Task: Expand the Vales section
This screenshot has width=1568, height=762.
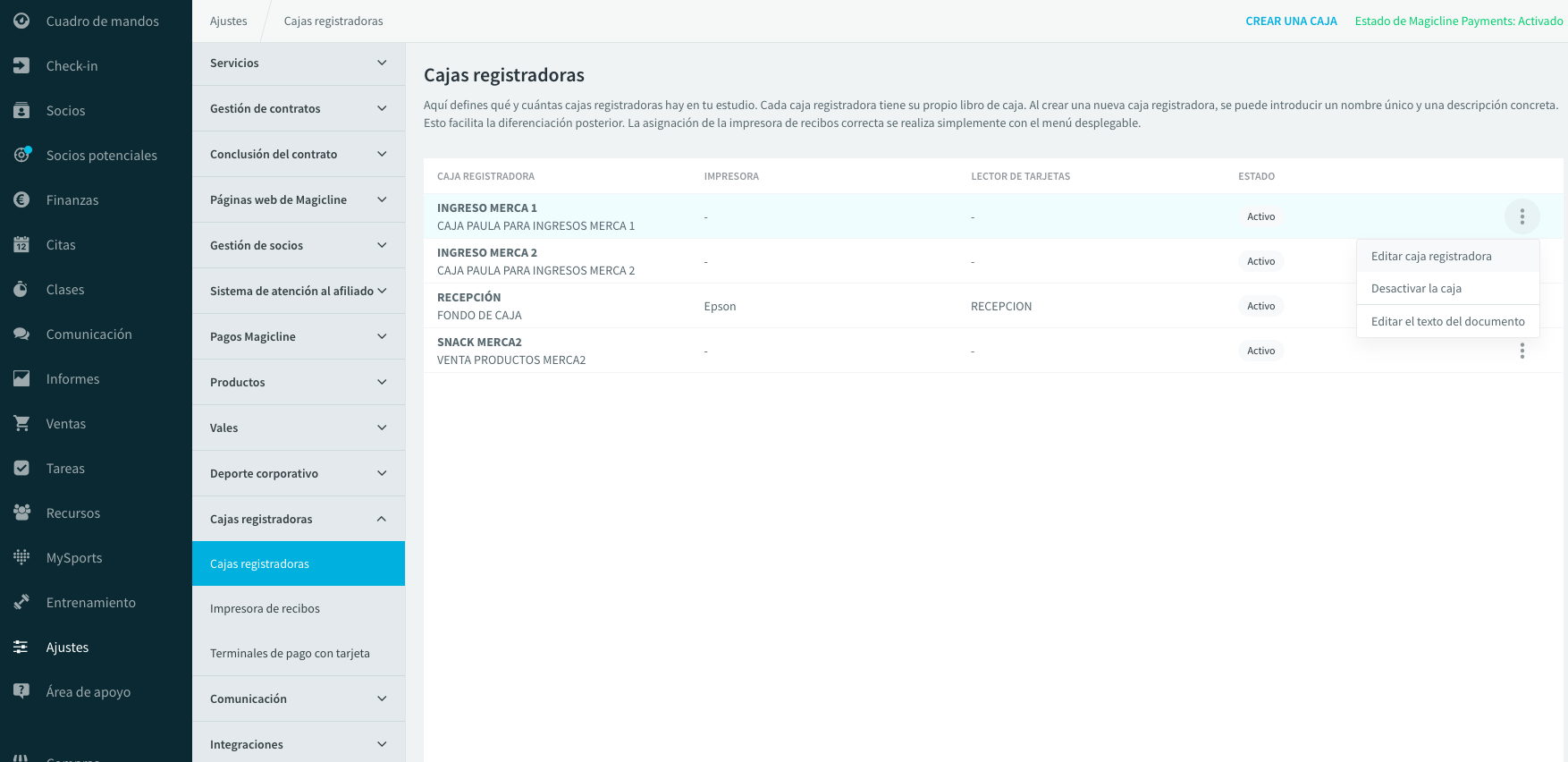Action: coord(299,428)
